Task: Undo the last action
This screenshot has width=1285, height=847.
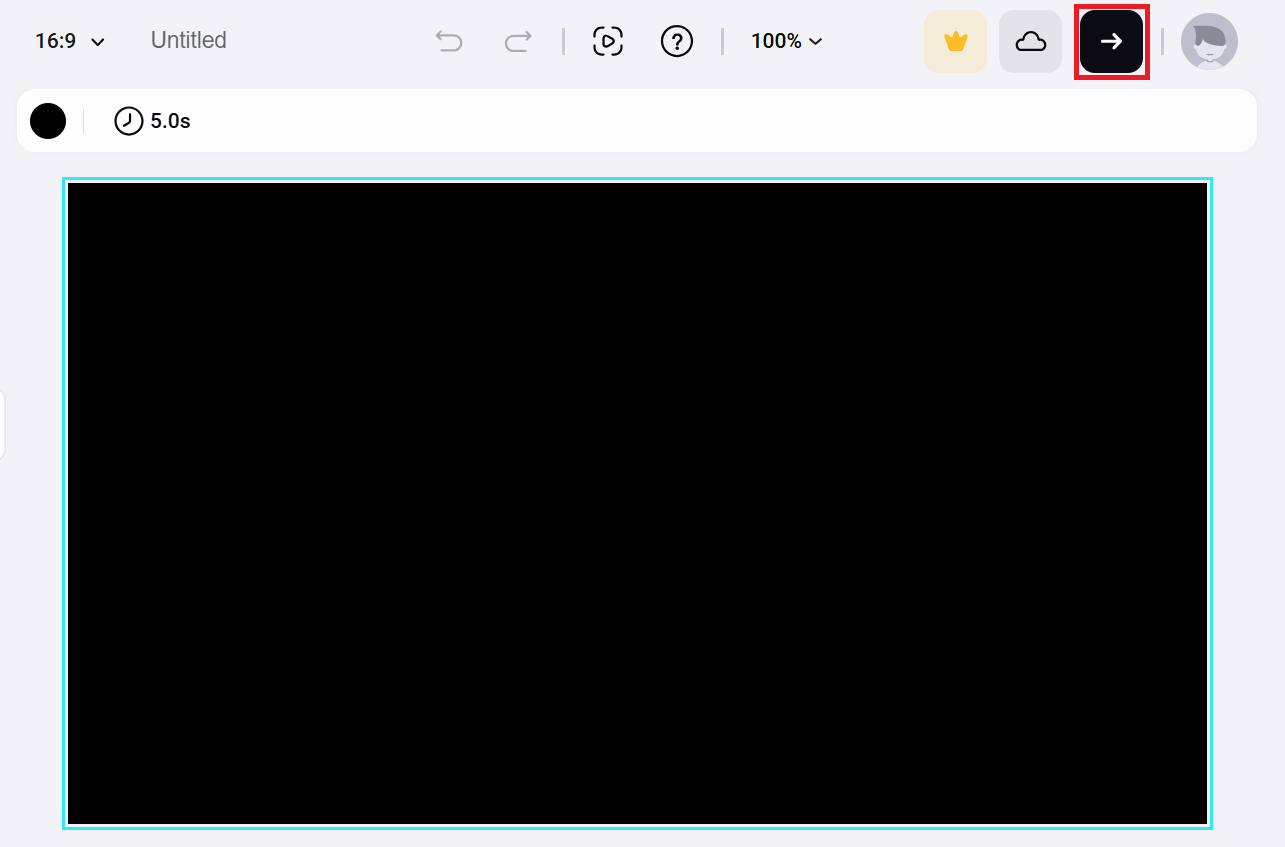Action: (x=449, y=41)
